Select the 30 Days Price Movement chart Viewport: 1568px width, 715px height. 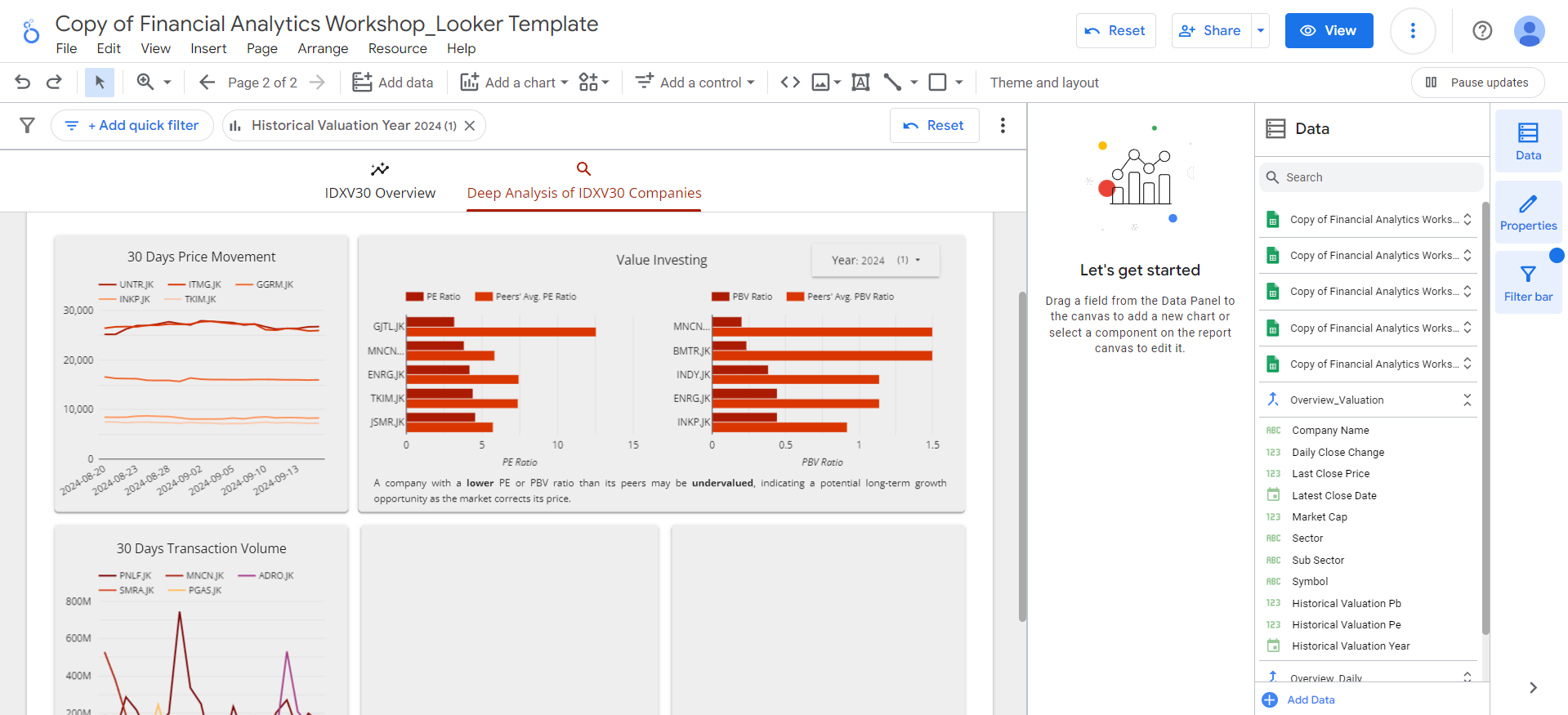pyautogui.click(x=201, y=373)
